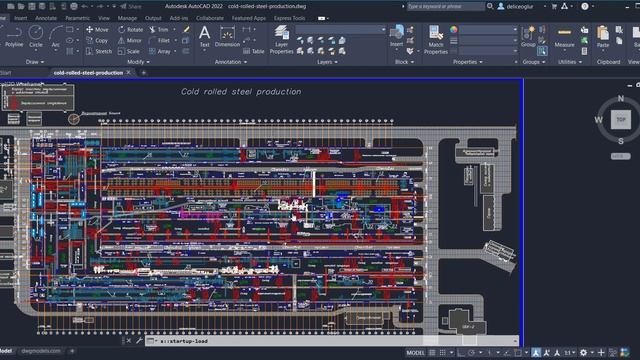Image resolution: width=640 pixels, height=360 pixels.
Task: Activate the Move command
Action: 97,30
